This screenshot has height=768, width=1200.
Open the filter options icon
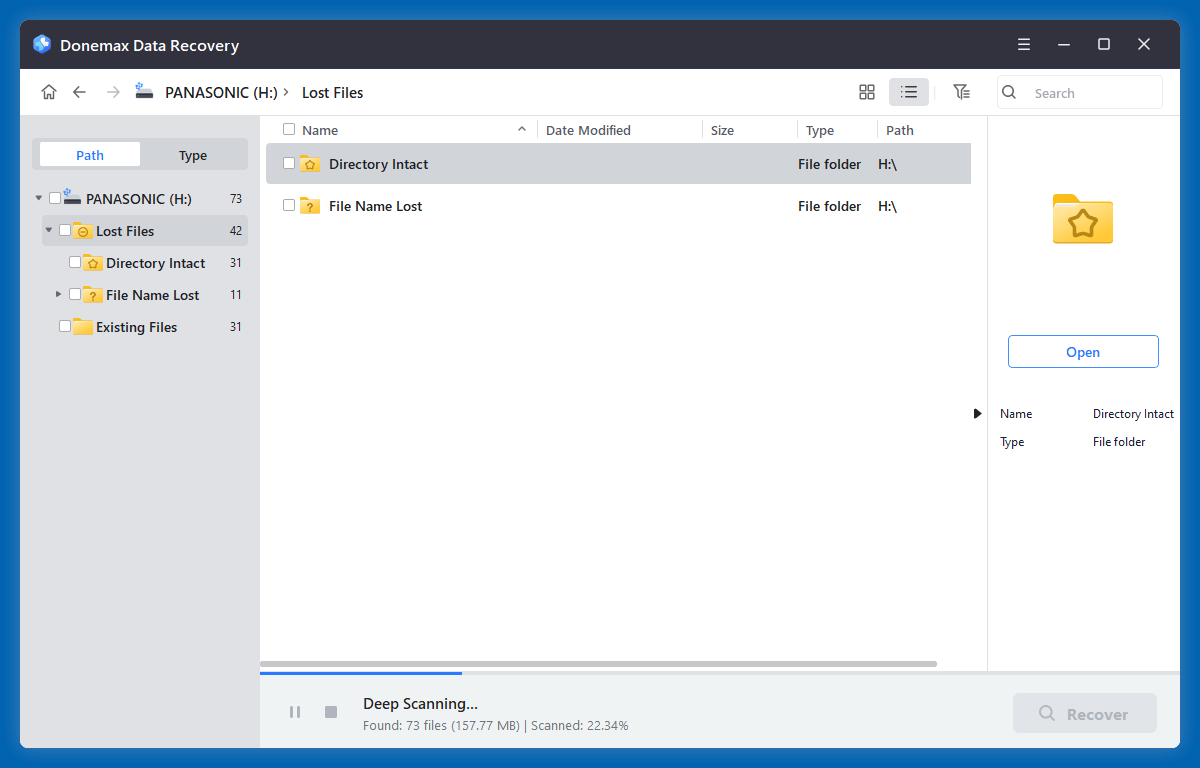tap(961, 92)
